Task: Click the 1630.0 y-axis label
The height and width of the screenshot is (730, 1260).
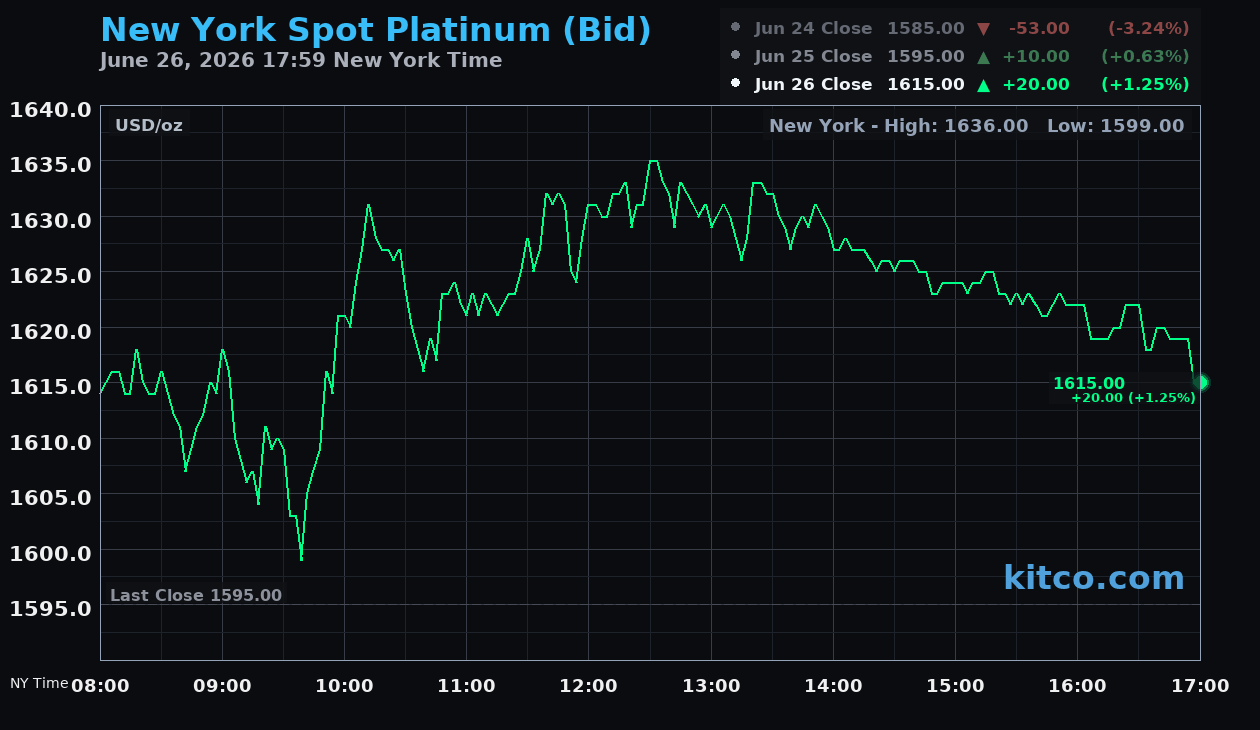Action: pos(50,220)
